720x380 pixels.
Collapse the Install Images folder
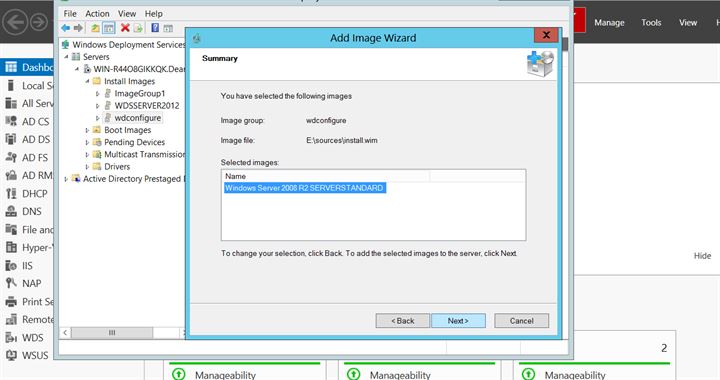click(x=87, y=81)
